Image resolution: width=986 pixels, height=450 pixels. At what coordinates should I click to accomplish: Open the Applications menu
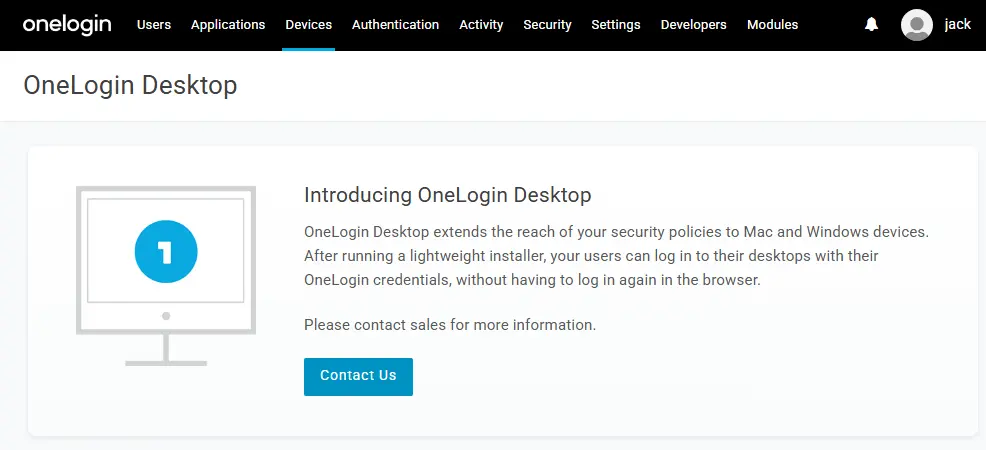(228, 25)
